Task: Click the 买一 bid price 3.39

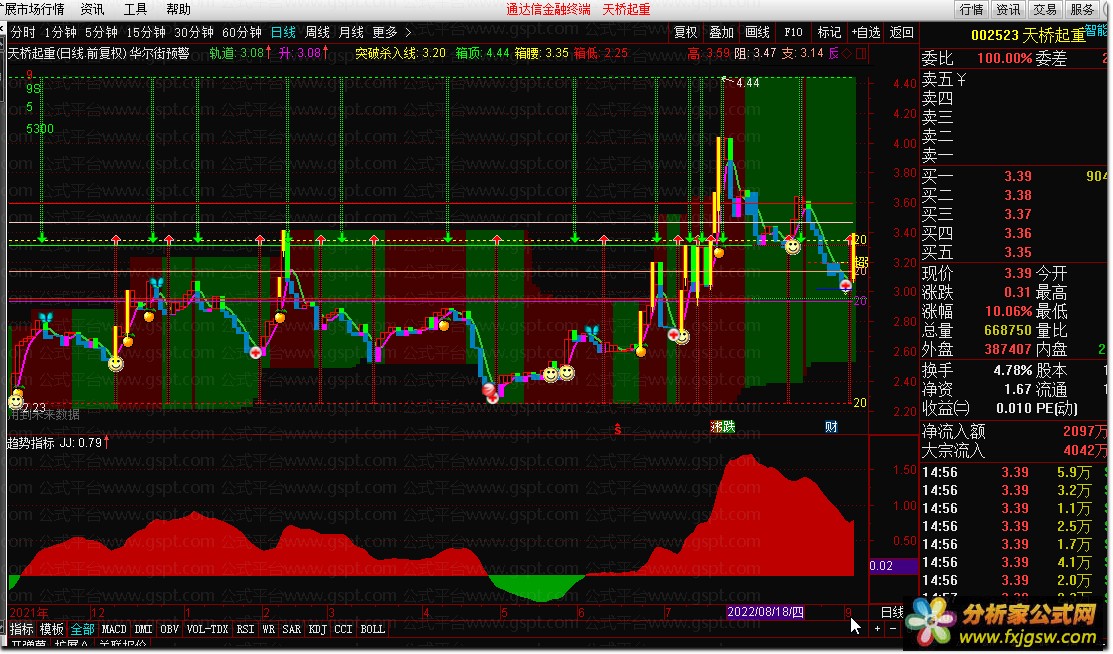Action: (1017, 176)
